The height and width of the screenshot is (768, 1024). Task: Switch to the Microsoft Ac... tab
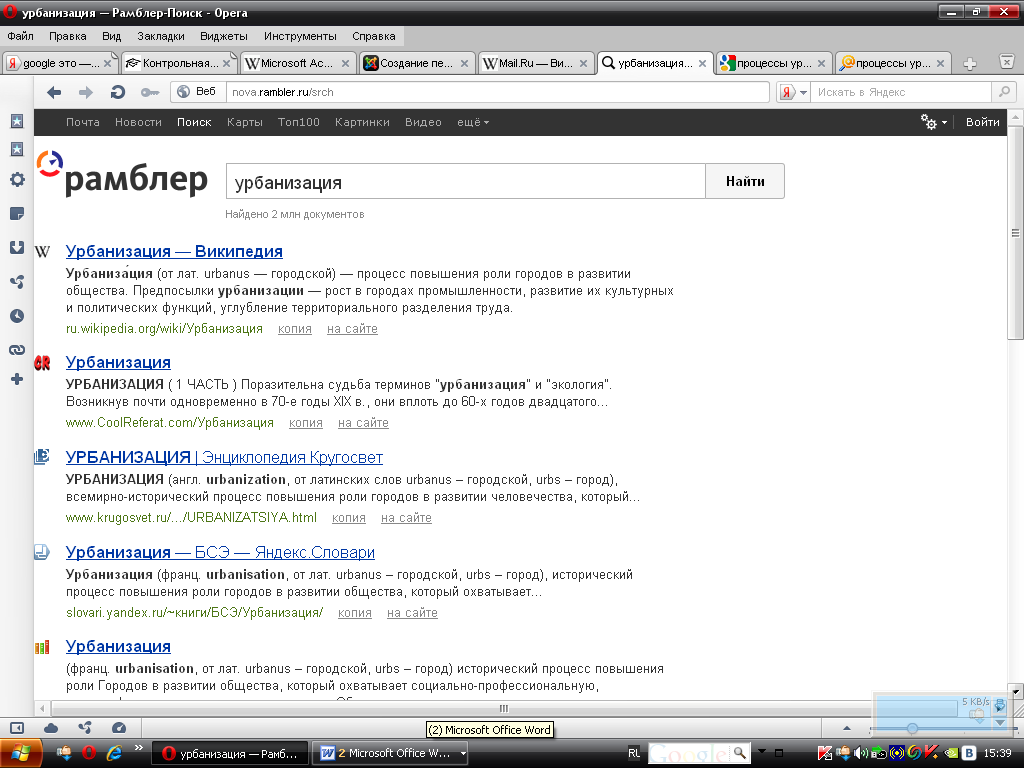pyautogui.click(x=297, y=63)
